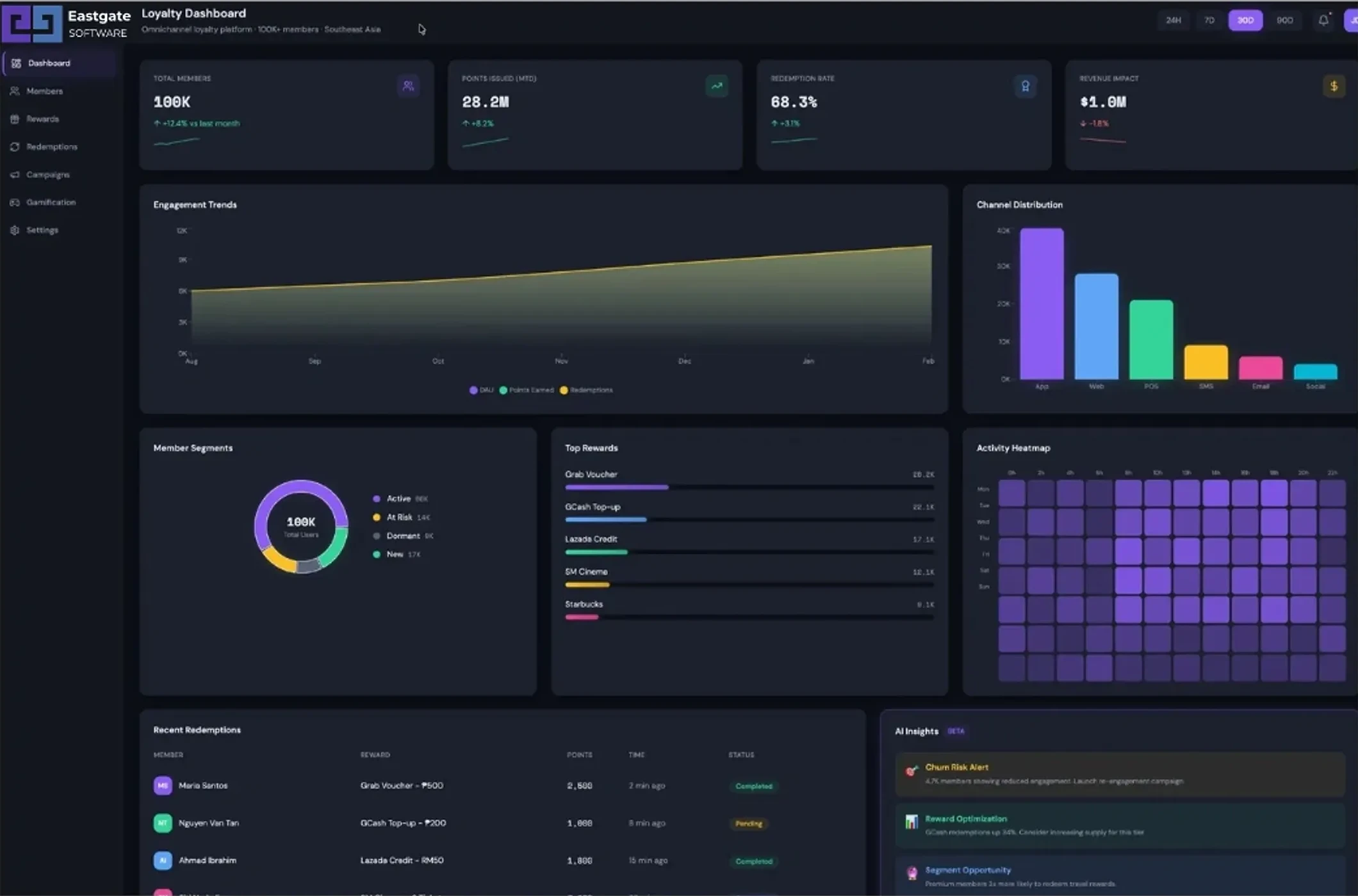Screen dimensions: 1358x896
Task: Click the Completed status for Maria Santos
Action: (x=753, y=786)
